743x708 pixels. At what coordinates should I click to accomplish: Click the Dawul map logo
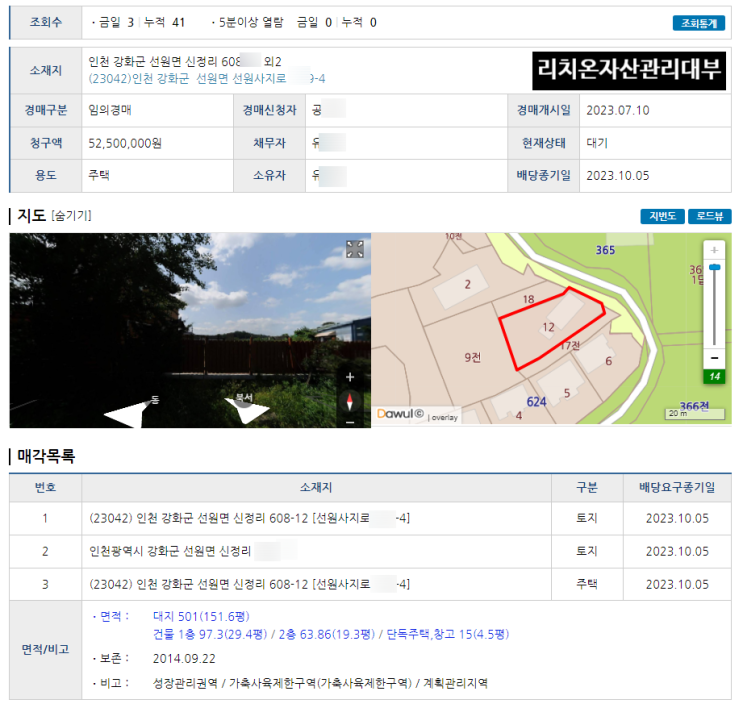click(400, 414)
